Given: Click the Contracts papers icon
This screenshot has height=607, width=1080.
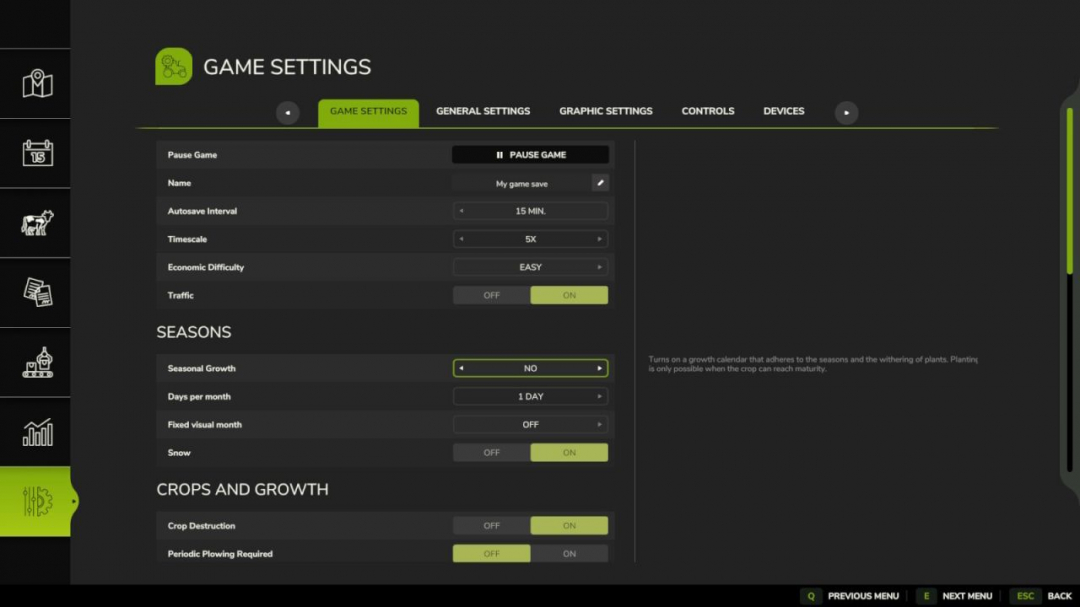Looking at the screenshot, I should coord(35,294).
